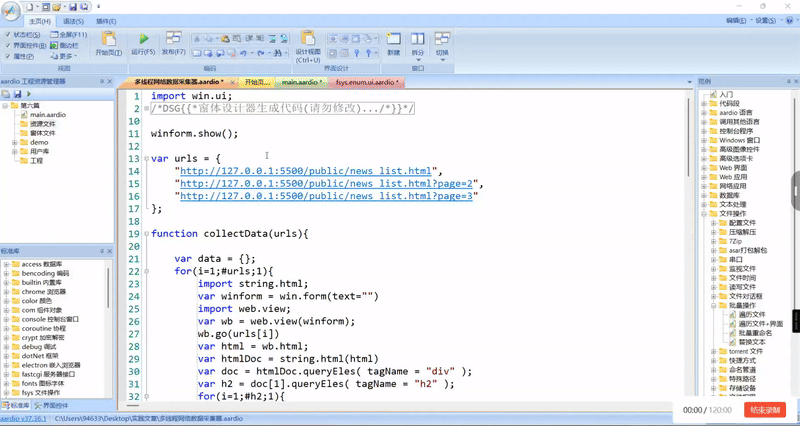Switch to the fsys.enum.ui.aardio document tab

coord(367,82)
